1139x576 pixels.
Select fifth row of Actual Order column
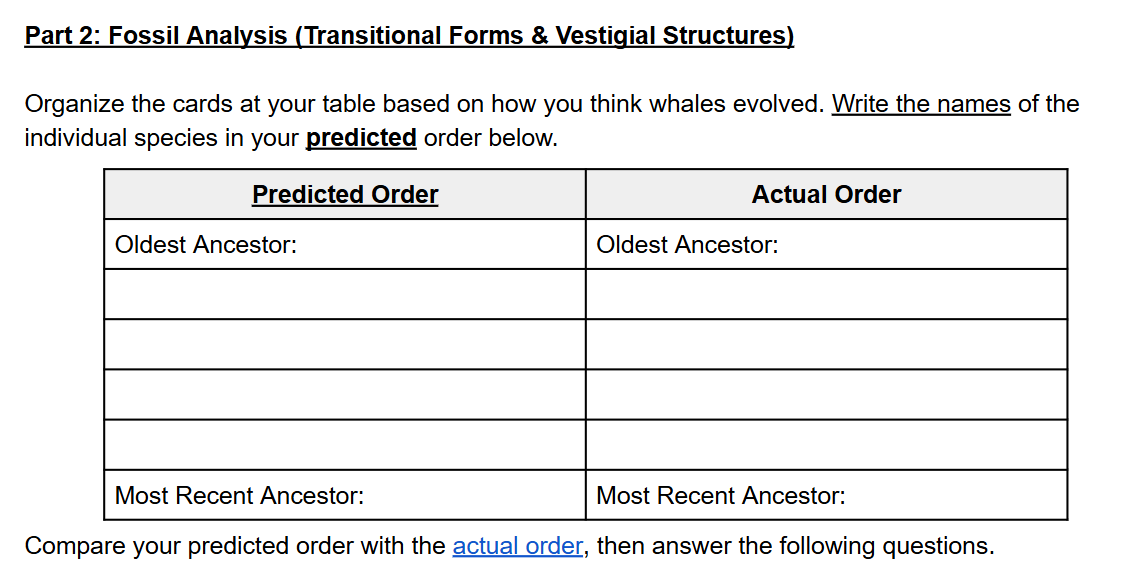[x=827, y=445]
